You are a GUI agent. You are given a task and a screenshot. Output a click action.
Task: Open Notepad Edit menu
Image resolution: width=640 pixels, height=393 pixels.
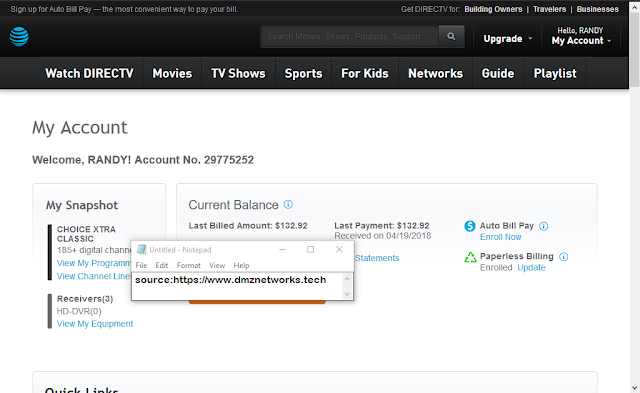point(162,265)
